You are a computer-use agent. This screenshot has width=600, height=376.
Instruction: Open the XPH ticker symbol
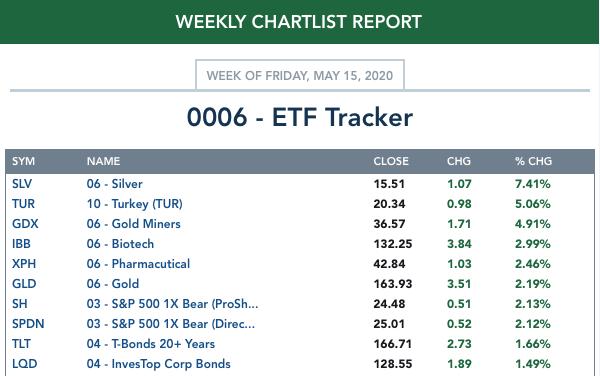pos(24,264)
